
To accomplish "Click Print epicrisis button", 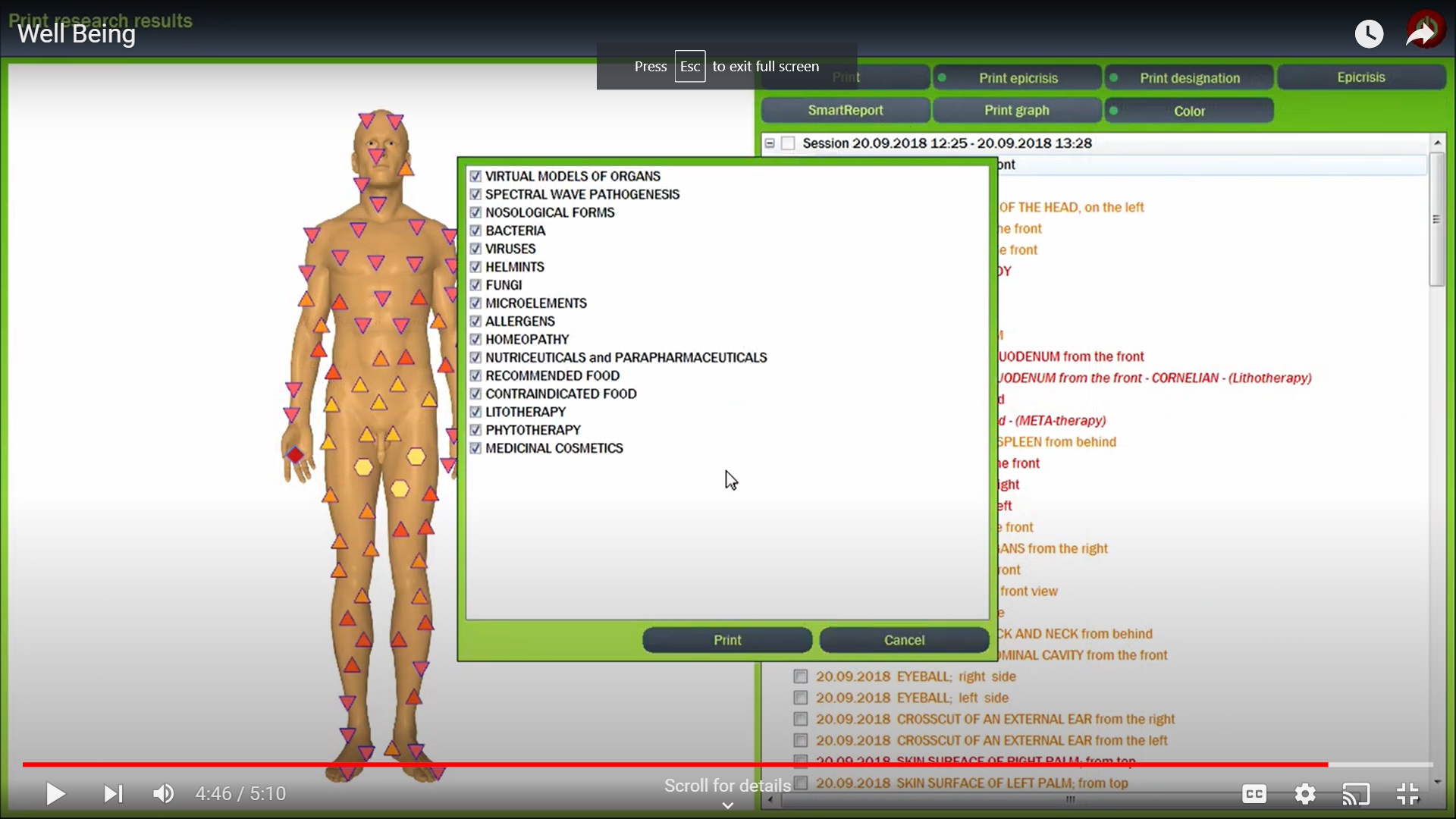I will coord(1018,77).
